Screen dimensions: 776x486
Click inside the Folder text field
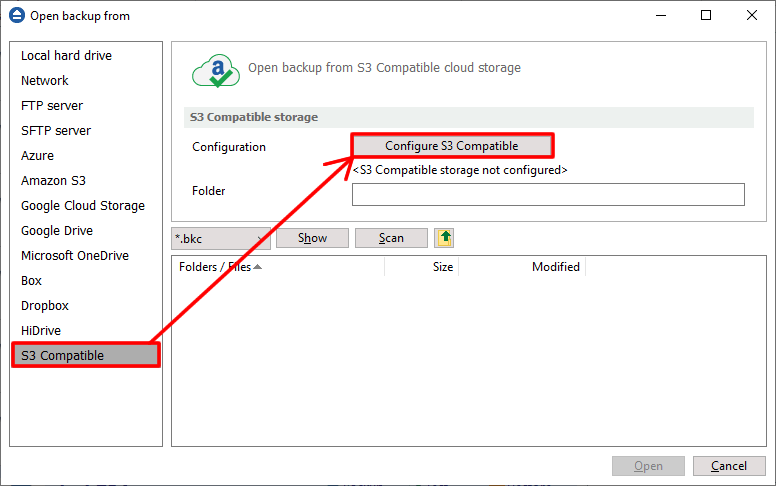548,194
